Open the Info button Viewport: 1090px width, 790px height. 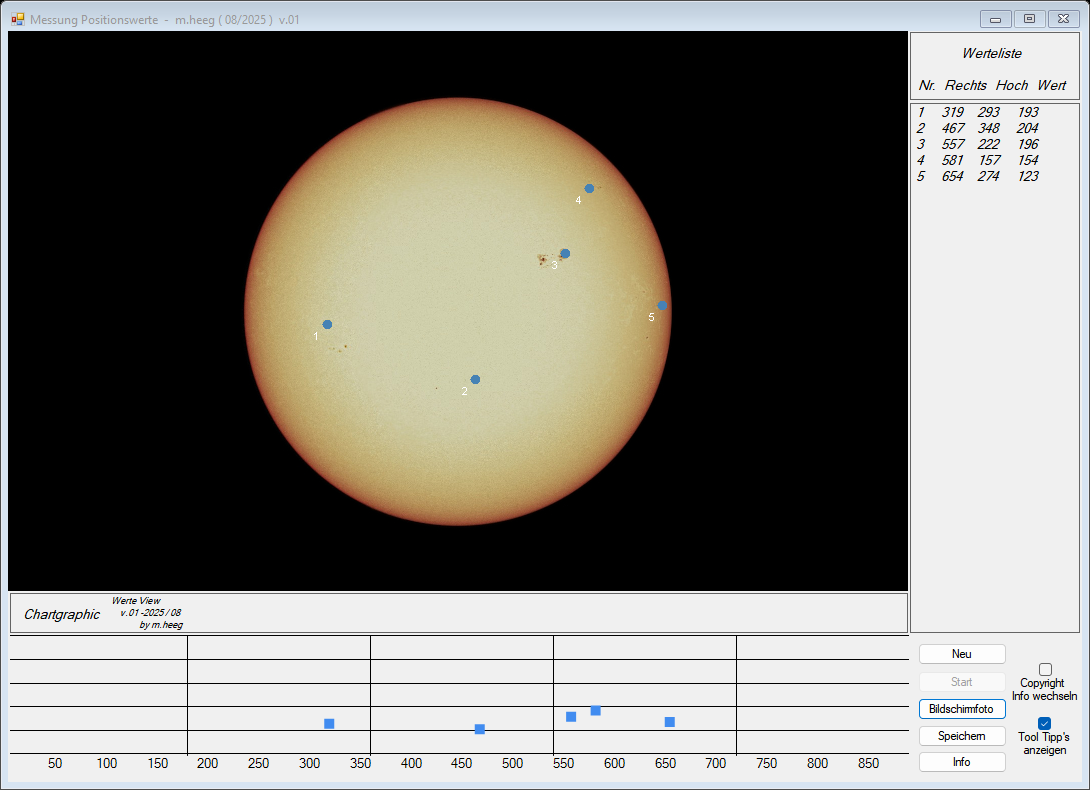tap(962, 762)
